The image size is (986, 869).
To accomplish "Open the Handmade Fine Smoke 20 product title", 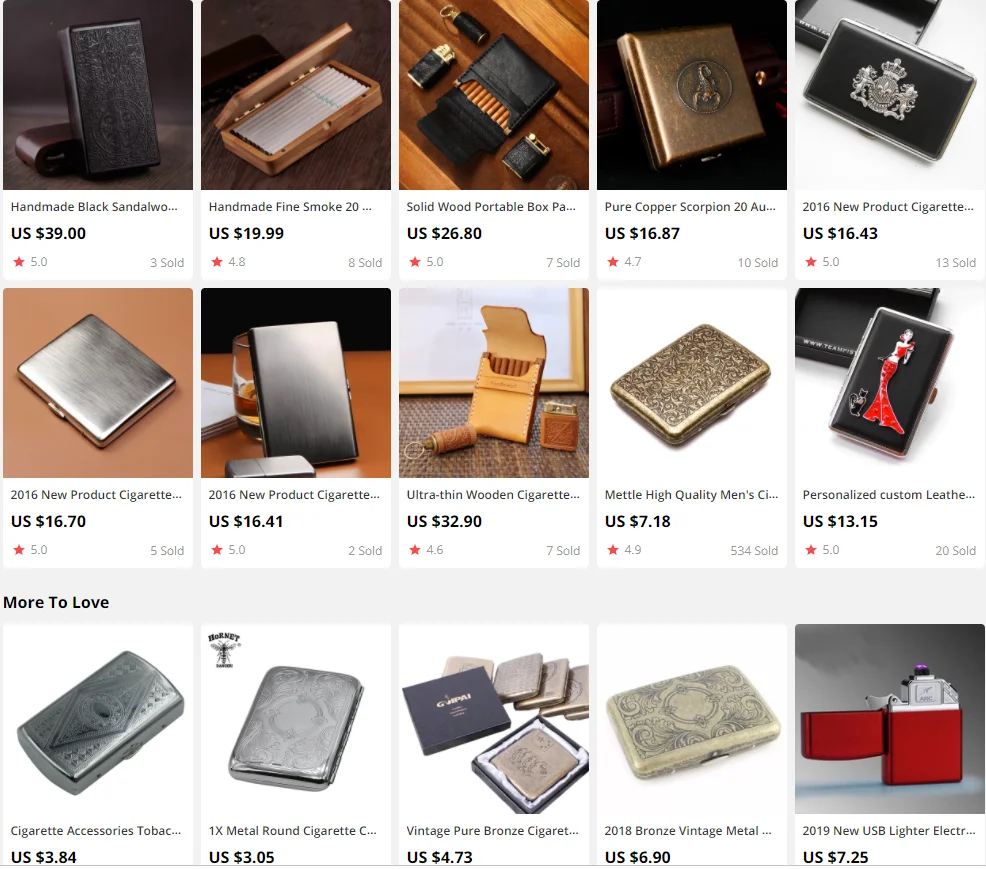I will tap(290, 207).
